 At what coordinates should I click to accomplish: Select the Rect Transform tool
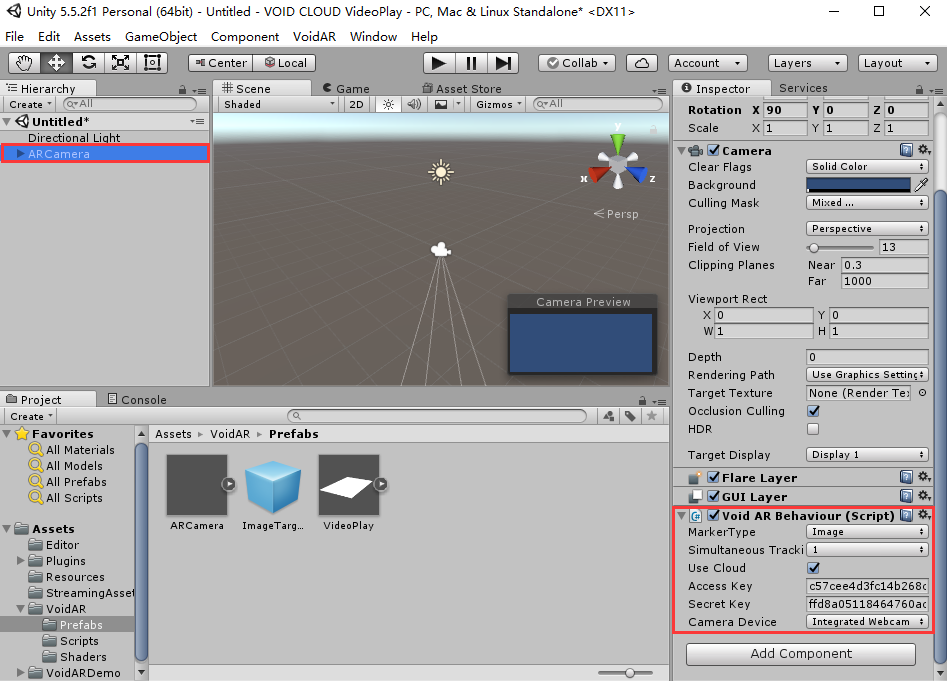[x=152, y=63]
